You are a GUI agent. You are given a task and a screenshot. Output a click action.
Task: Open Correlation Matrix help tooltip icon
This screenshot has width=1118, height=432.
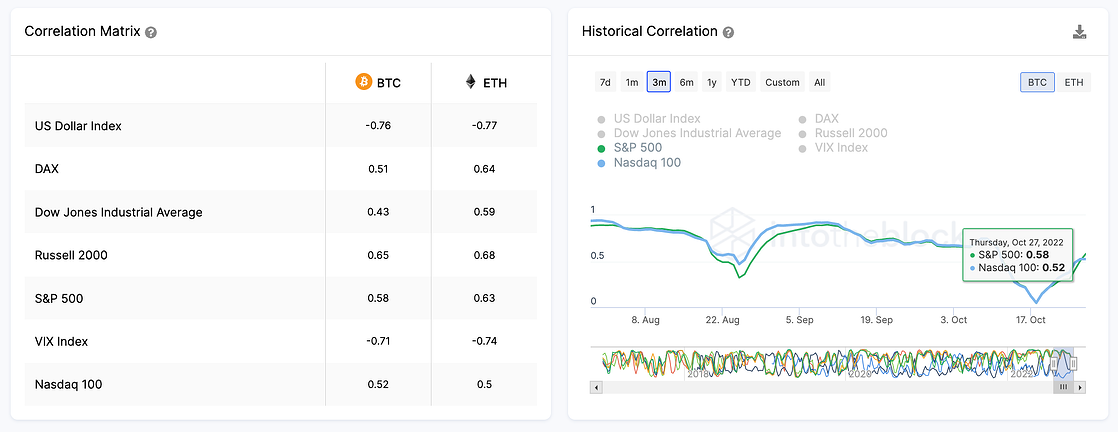(150, 32)
